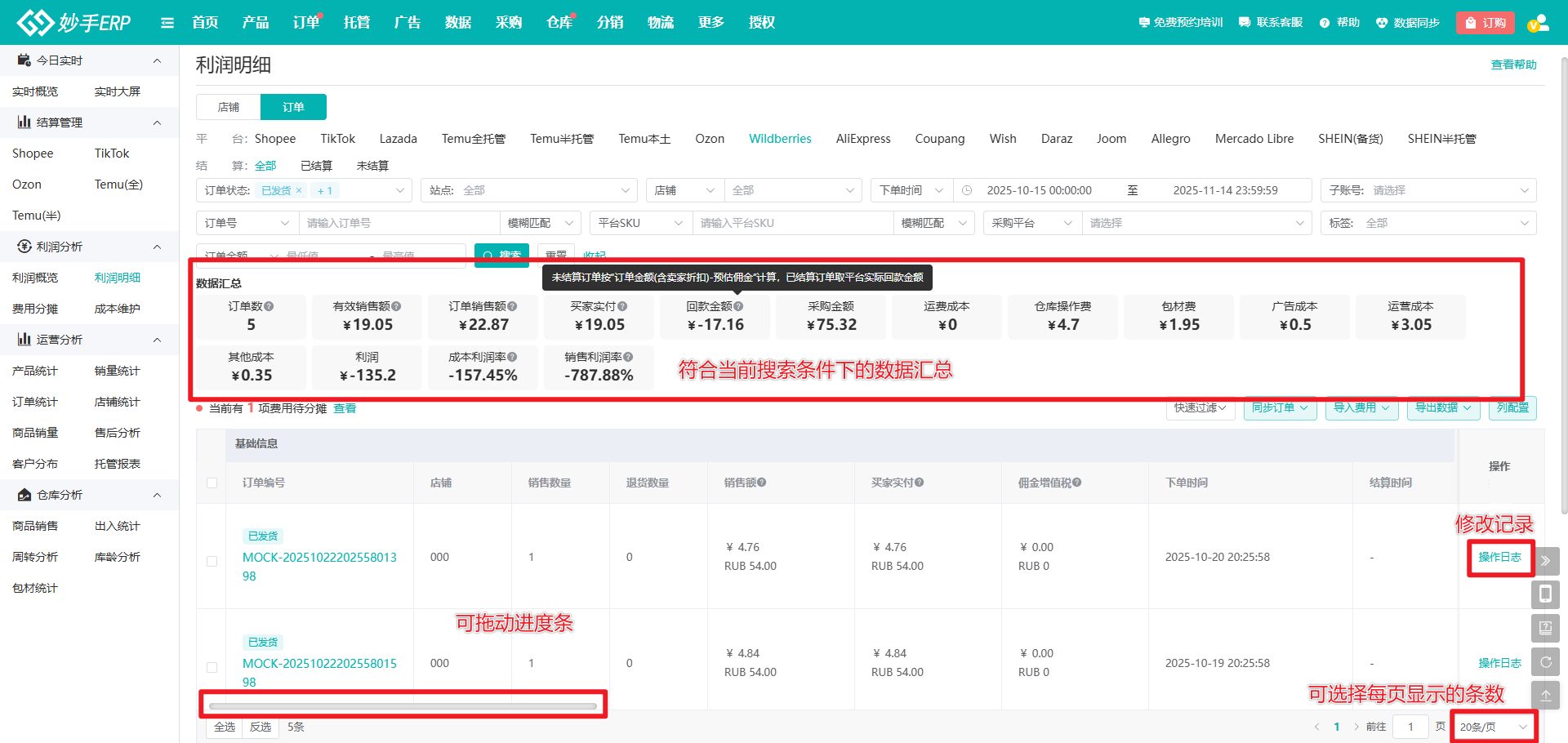The width and height of the screenshot is (1568, 743).
Task: Click the horizontal table scrollbar
Action: tap(403, 705)
